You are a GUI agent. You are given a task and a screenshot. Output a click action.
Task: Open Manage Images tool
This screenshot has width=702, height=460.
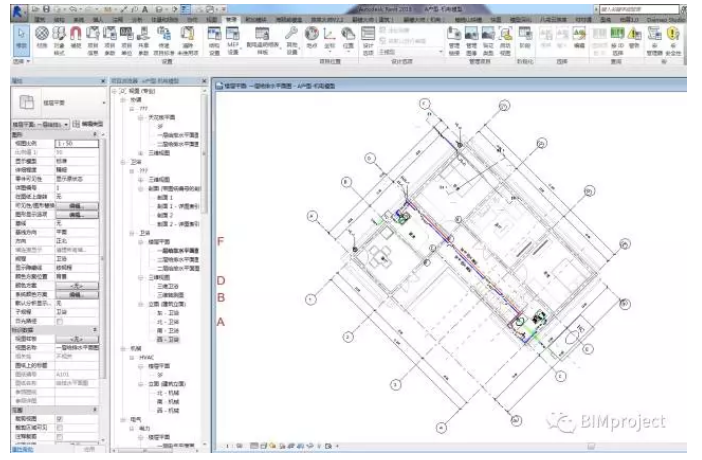(471, 40)
